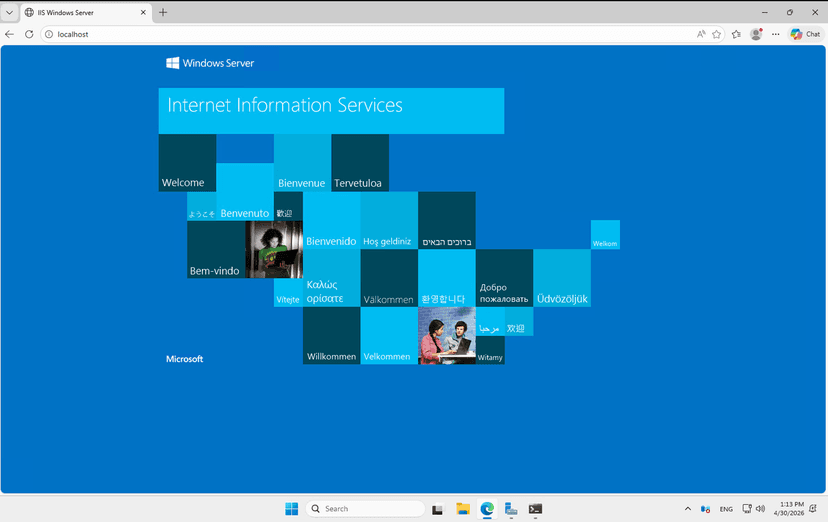Open Edge Settings and more menu

[x=775, y=34]
